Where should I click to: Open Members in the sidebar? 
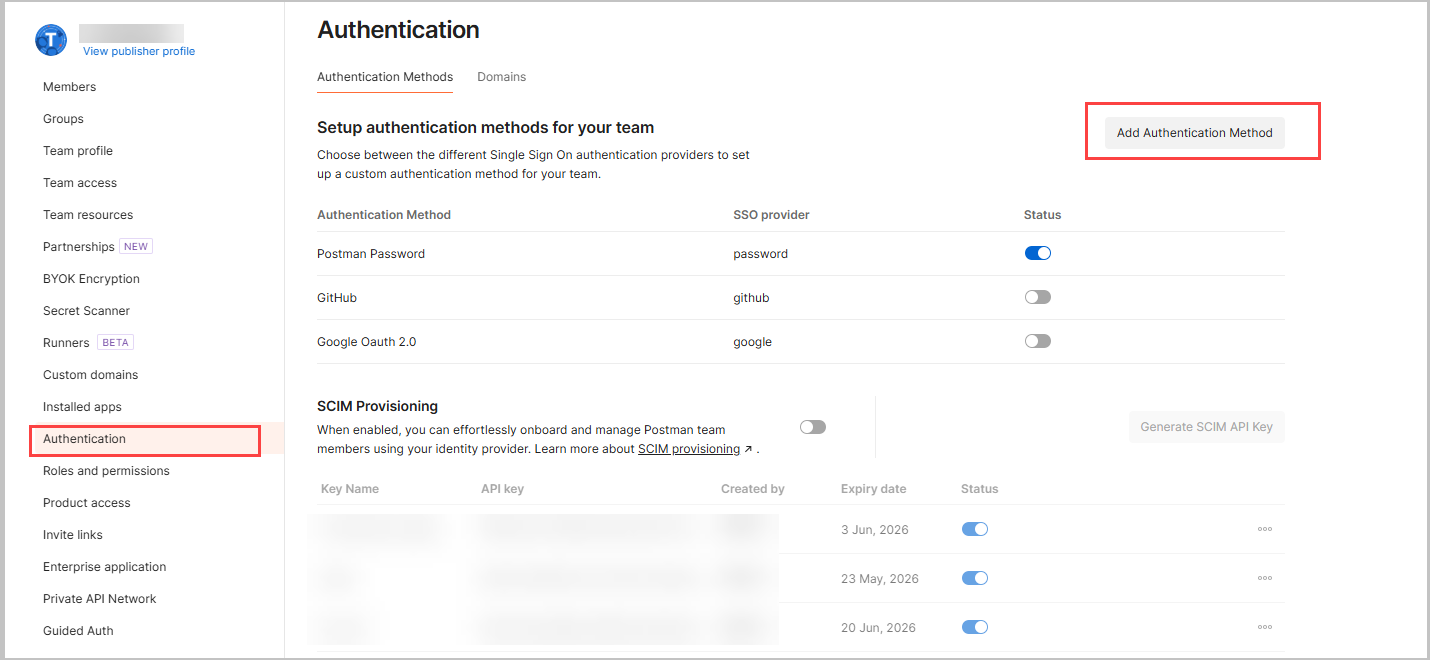coord(70,87)
